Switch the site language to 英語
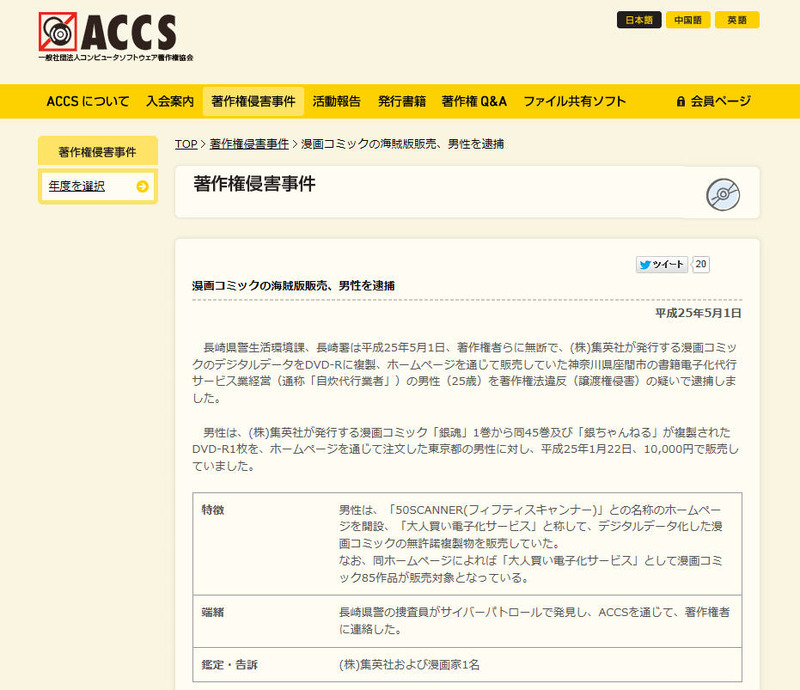The image size is (800, 690). 736,20
